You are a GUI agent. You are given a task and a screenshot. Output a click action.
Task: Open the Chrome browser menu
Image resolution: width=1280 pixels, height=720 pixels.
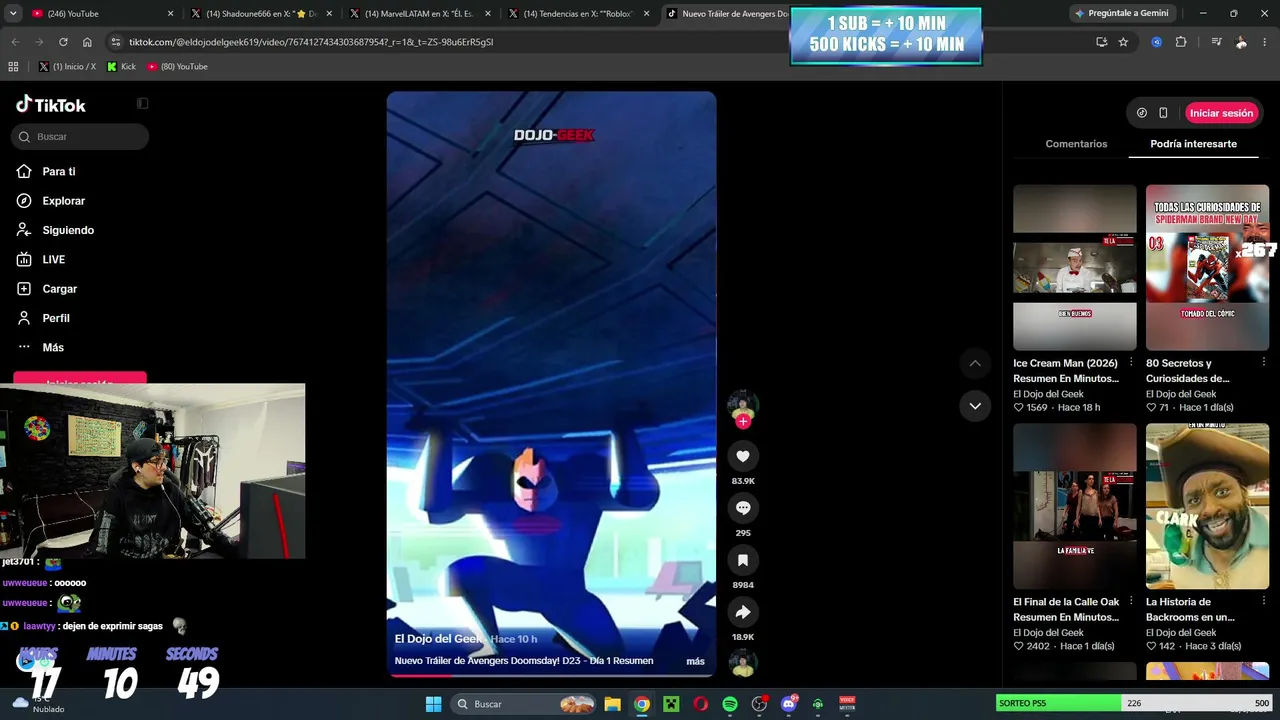point(1265,42)
